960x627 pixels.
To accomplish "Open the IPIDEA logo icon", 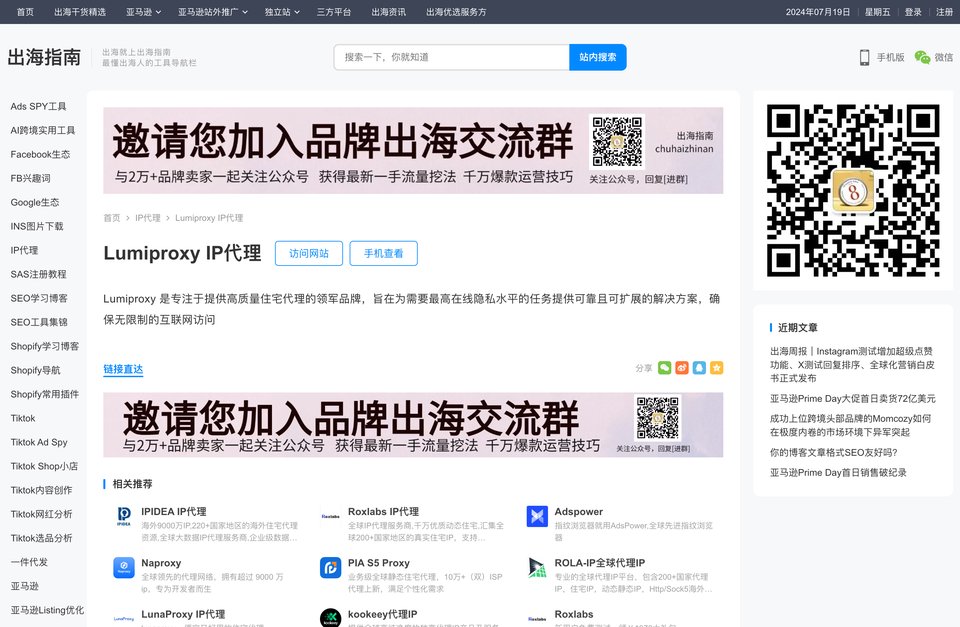I will [124, 516].
